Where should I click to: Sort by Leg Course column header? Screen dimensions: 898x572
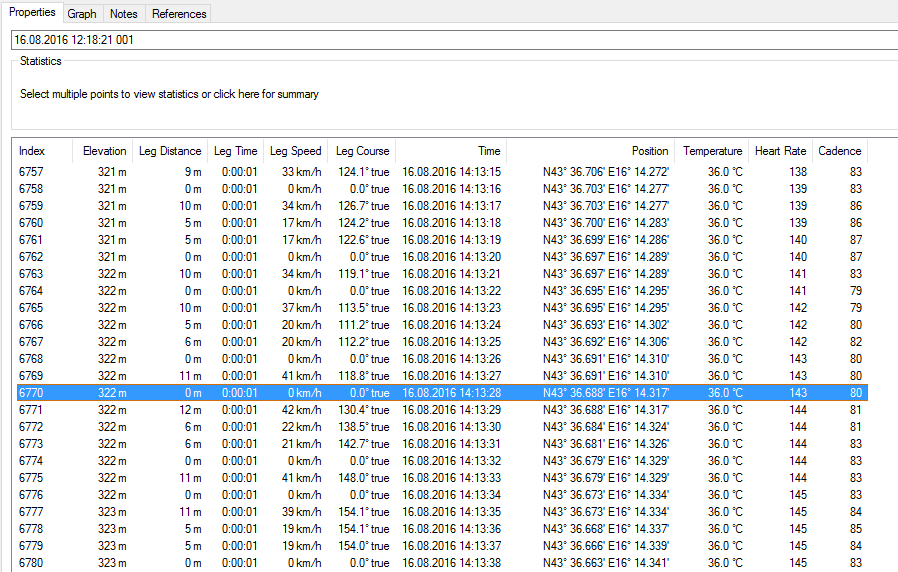pyautogui.click(x=362, y=151)
